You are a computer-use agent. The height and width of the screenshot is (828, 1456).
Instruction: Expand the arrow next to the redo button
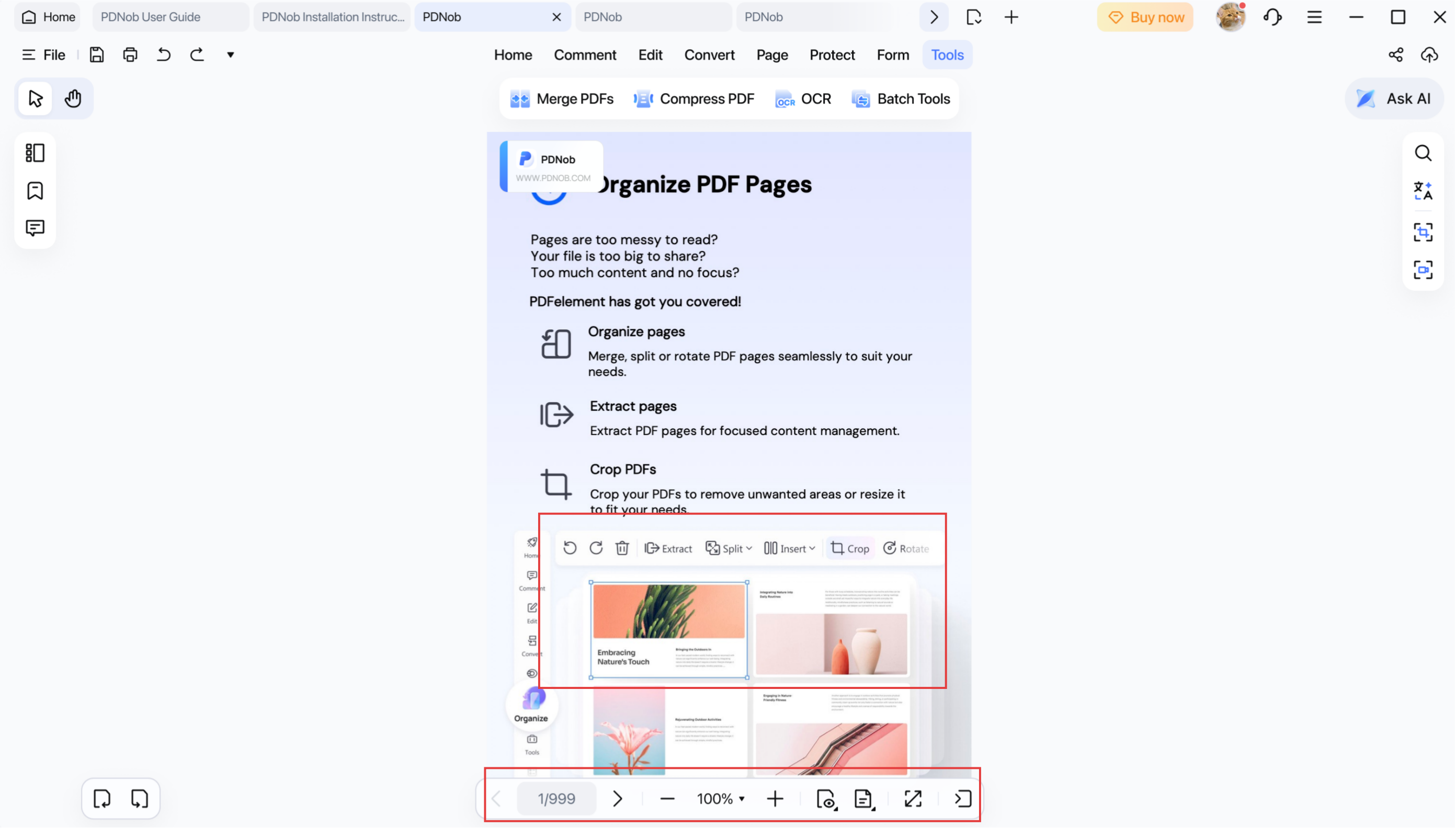click(x=231, y=54)
